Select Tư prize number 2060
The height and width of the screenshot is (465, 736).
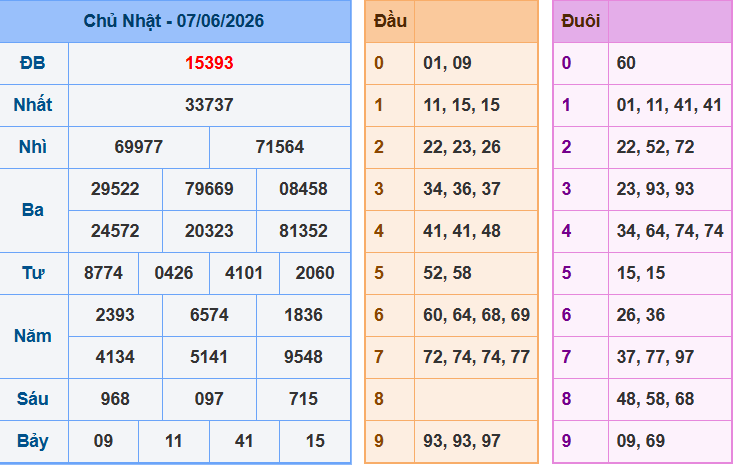315,273
